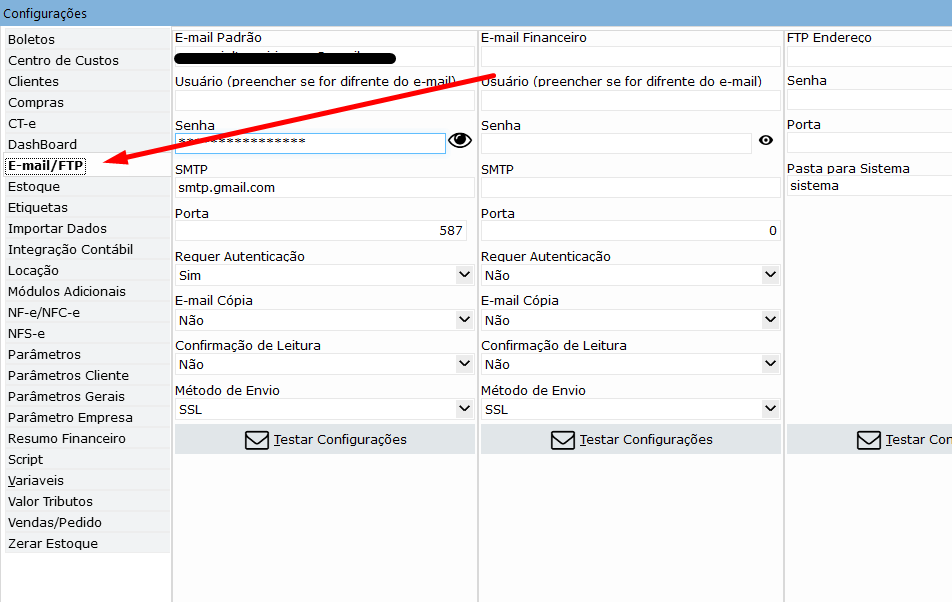Select Boletos in the settings sidebar
The image size is (952, 602).
32,39
